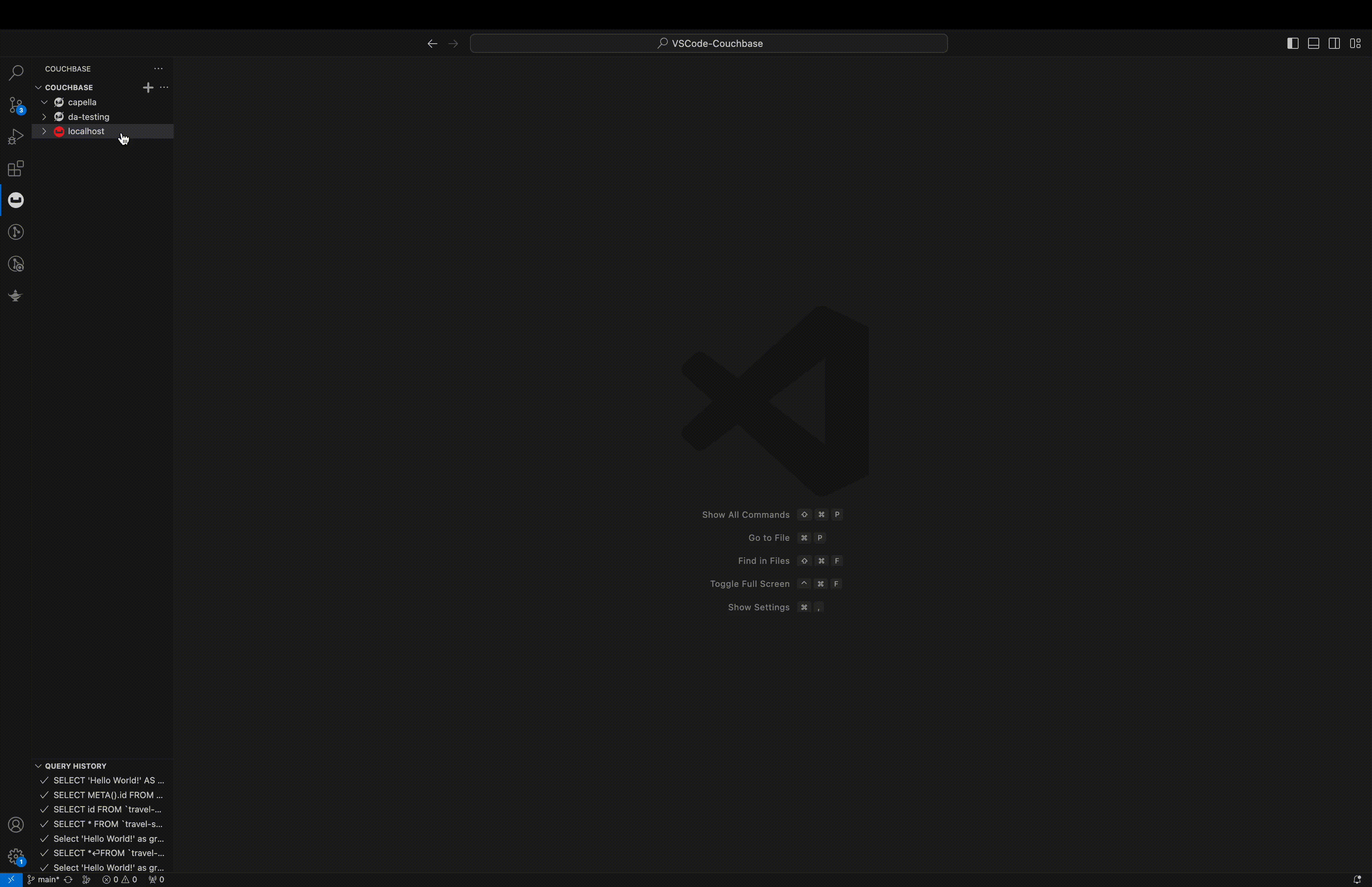Open the Accounts menu icon

[x=15, y=825]
